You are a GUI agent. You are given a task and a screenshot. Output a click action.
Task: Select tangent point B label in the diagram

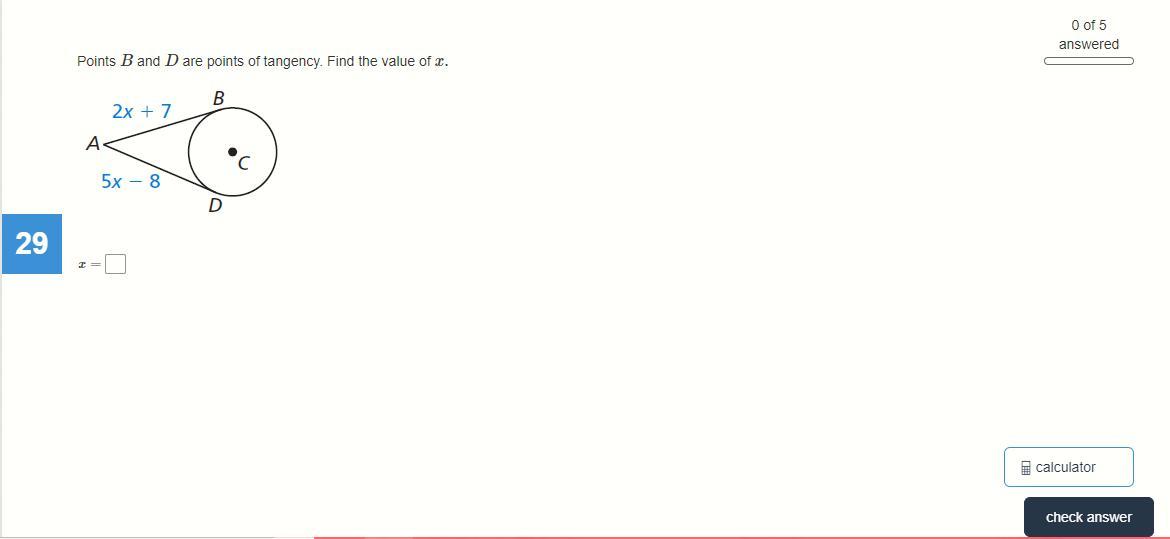click(x=219, y=98)
